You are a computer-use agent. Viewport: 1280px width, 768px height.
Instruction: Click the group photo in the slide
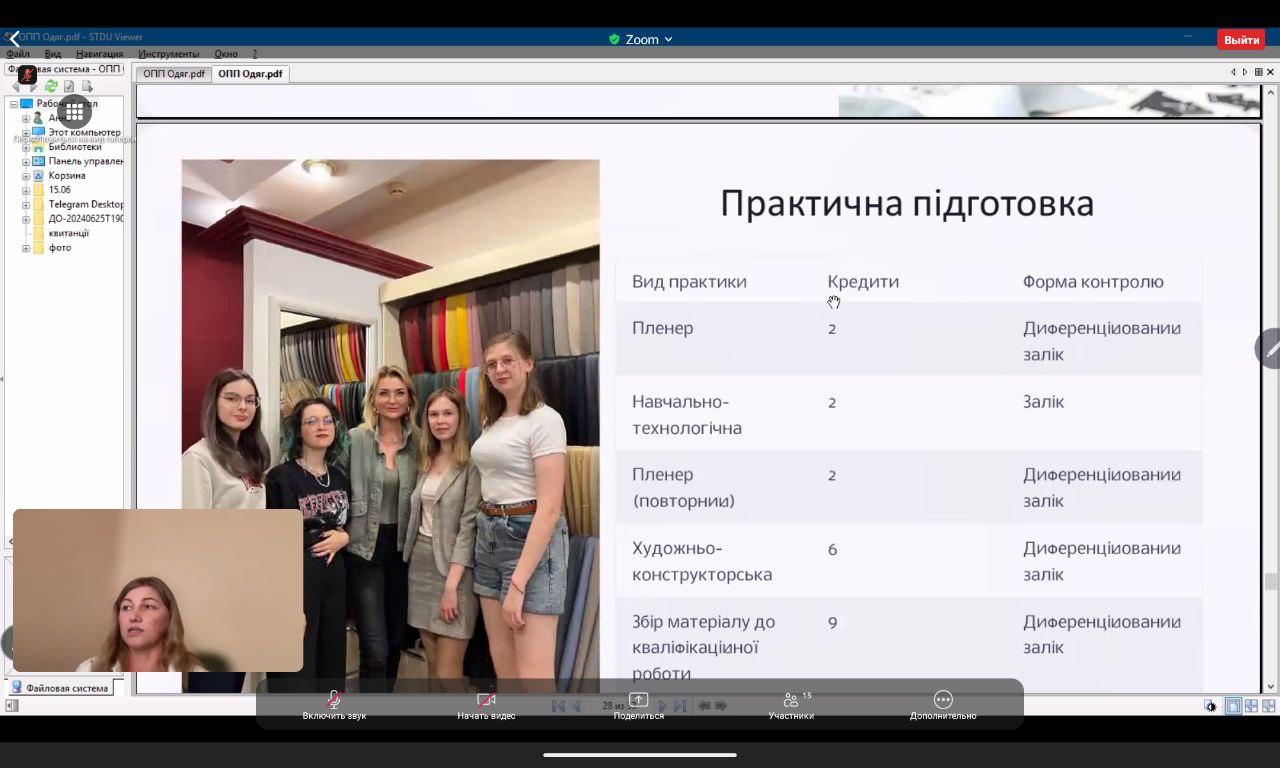(x=390, y=426)
